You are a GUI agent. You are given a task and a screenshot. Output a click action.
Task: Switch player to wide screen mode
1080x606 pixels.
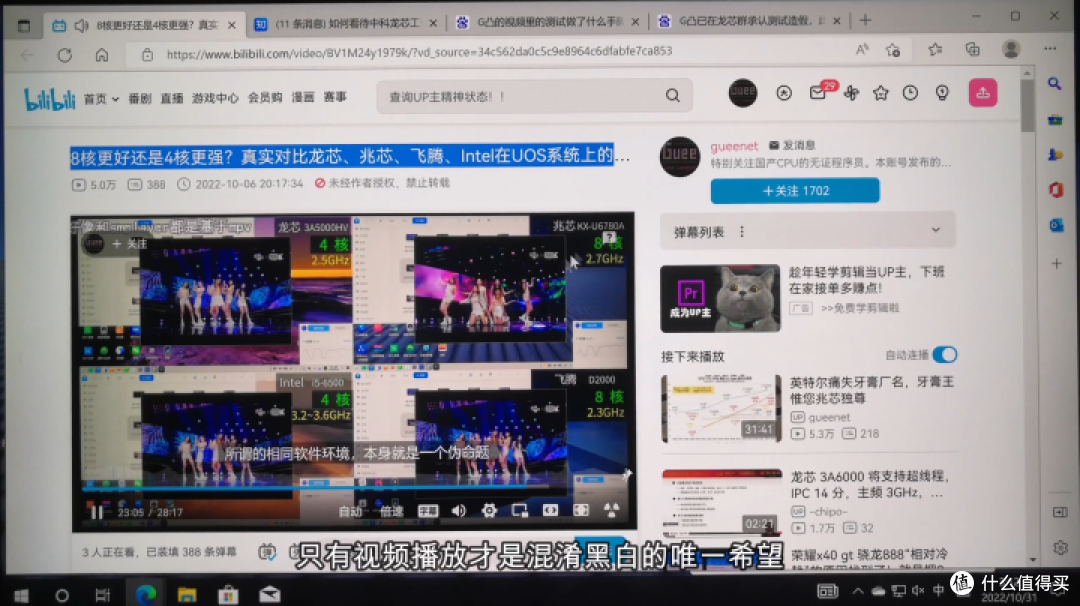tap(550, 510)
